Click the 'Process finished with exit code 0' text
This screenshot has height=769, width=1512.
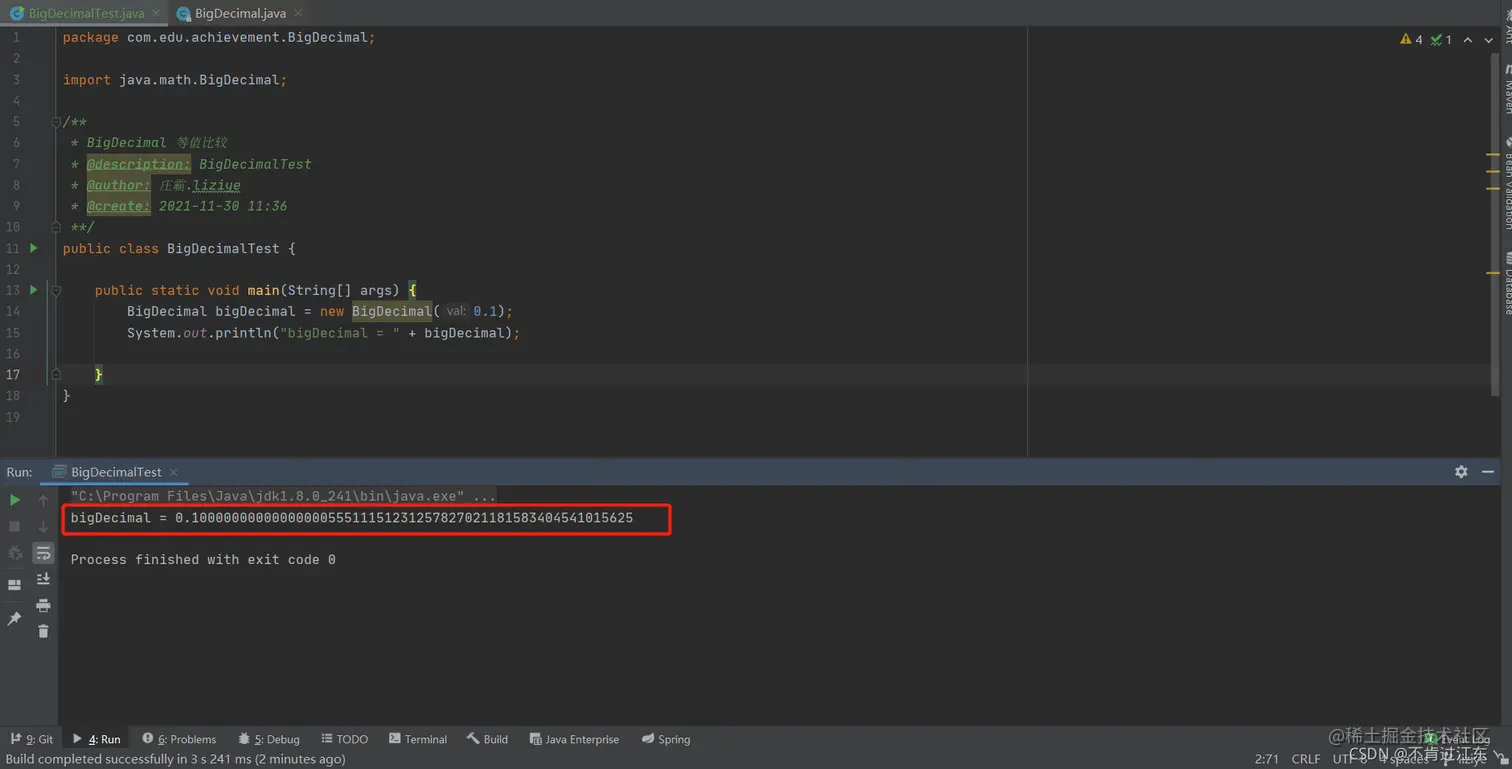point(203,560)
